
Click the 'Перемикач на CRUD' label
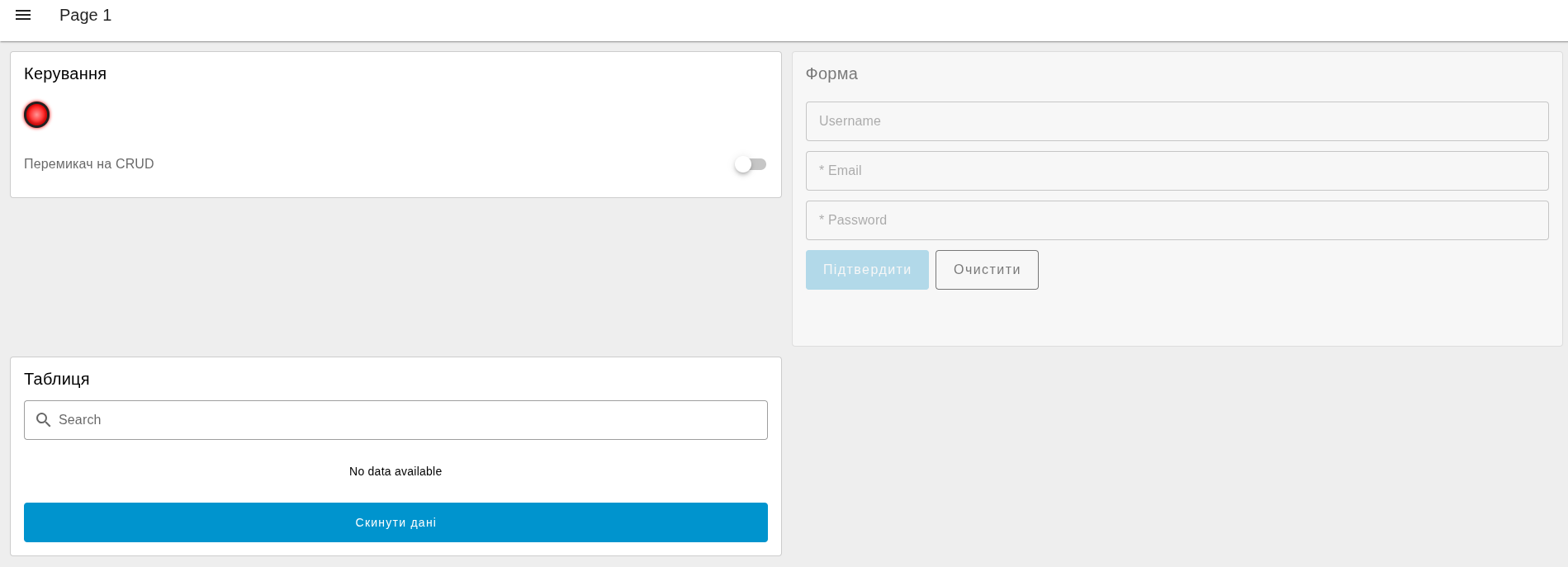coord(89,164)
